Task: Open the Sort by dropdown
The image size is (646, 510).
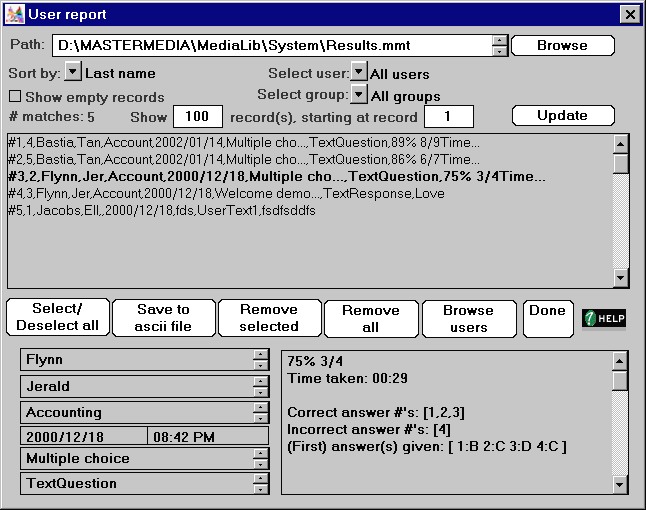Action: point(73,72)
